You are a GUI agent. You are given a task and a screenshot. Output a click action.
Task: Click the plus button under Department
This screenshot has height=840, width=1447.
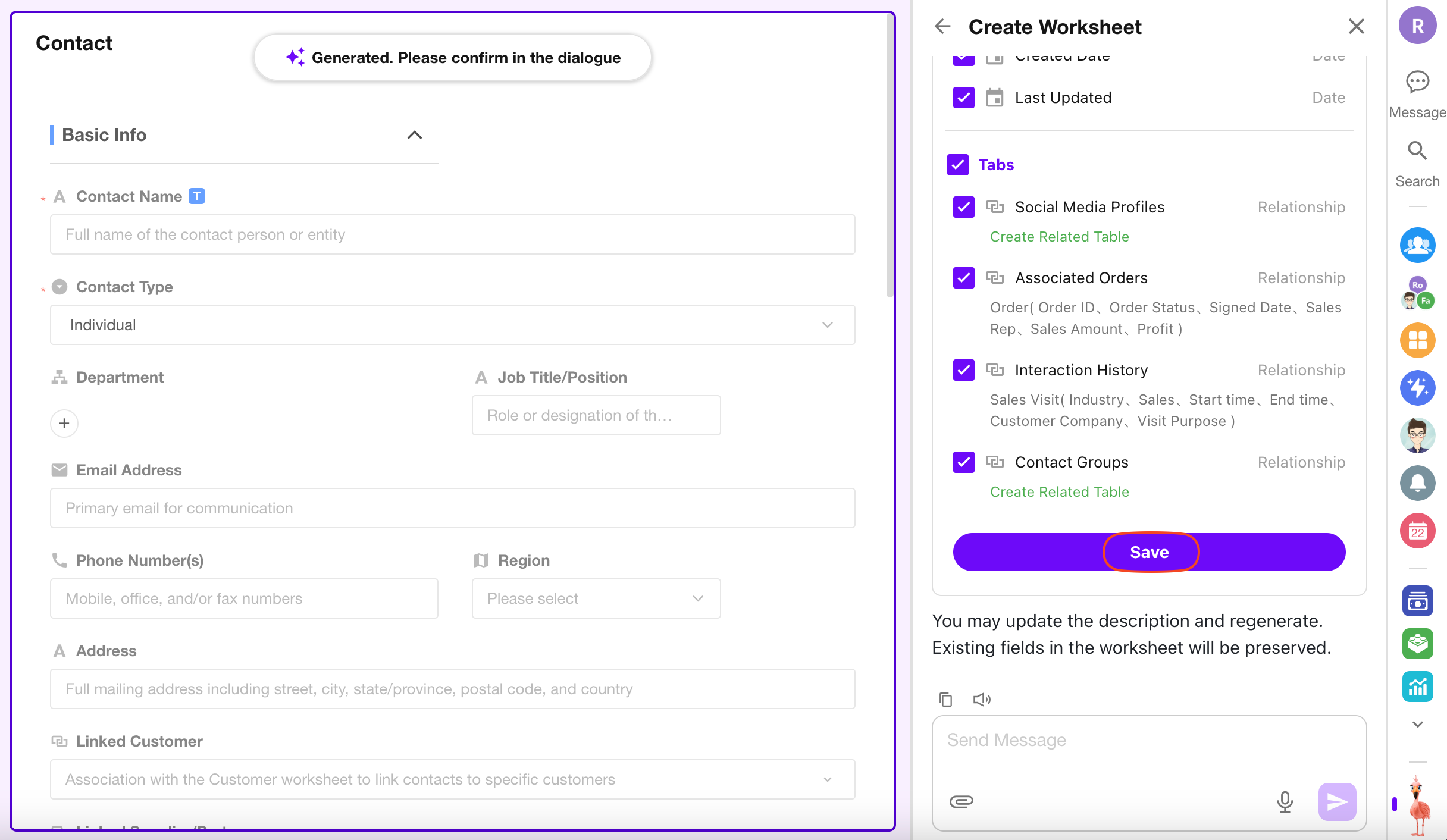coord(64,423)
